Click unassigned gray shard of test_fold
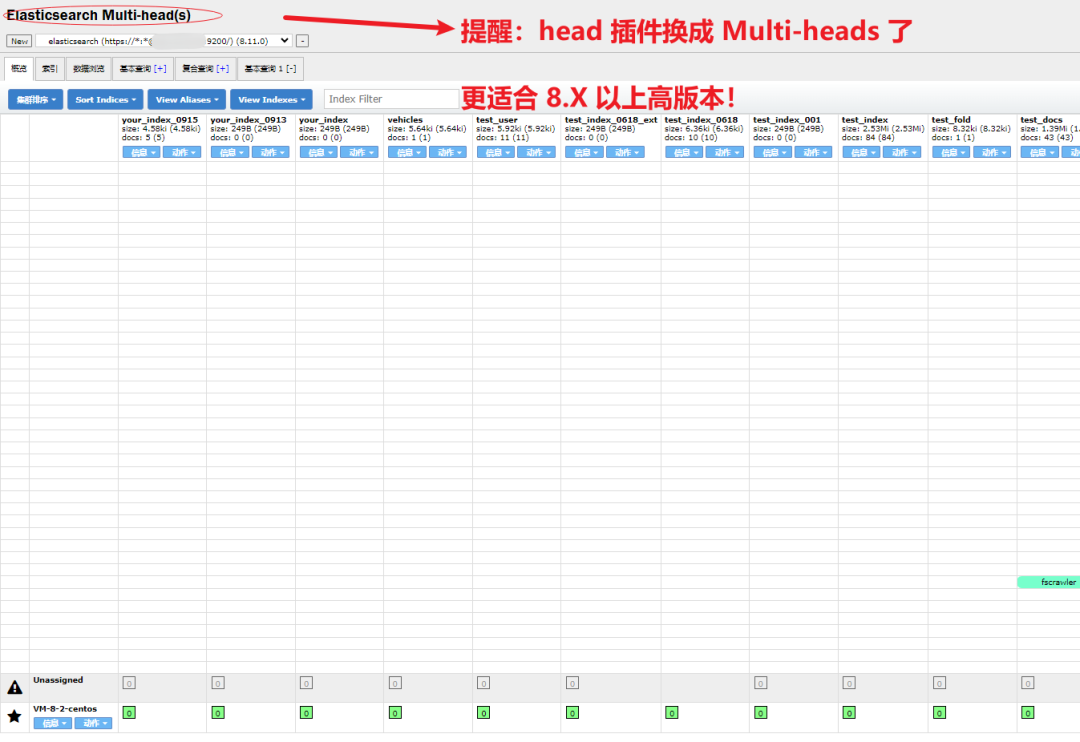The image size is (1080, 742). [939, 683]
